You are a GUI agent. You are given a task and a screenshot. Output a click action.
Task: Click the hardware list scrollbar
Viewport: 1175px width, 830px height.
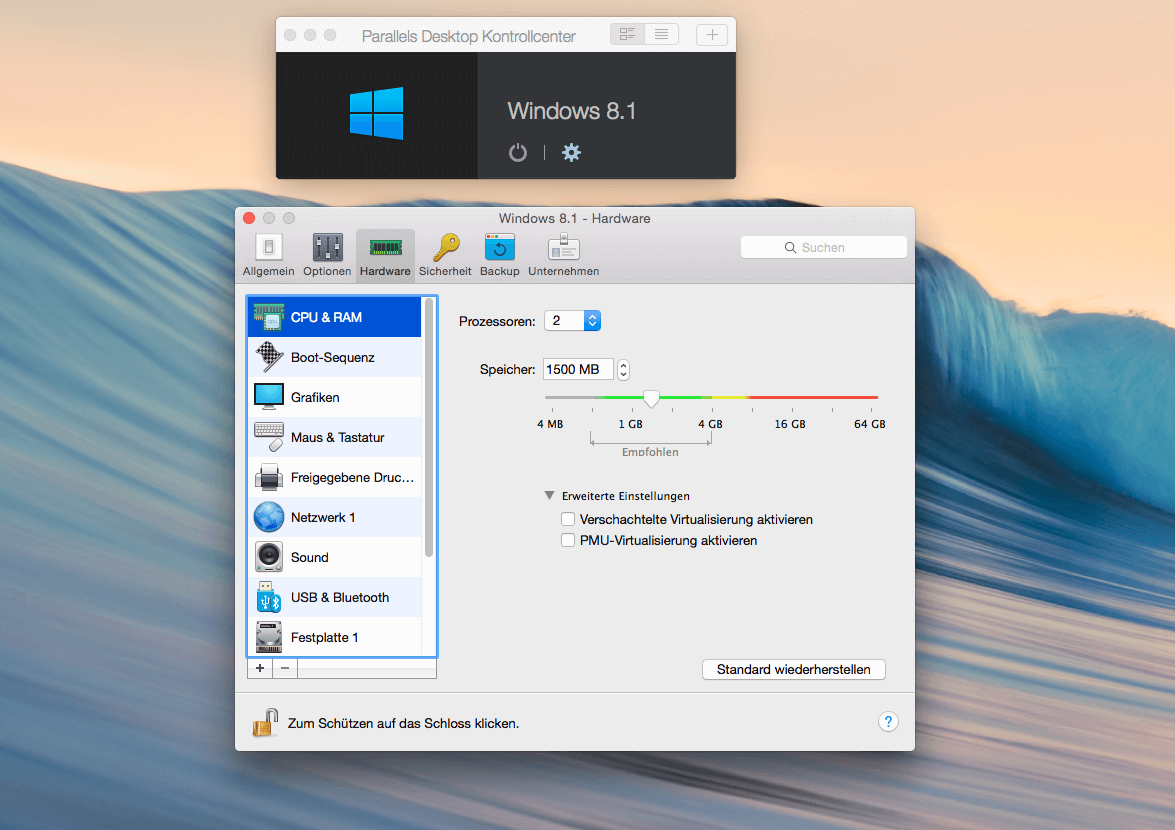click(x=429, y=428)
